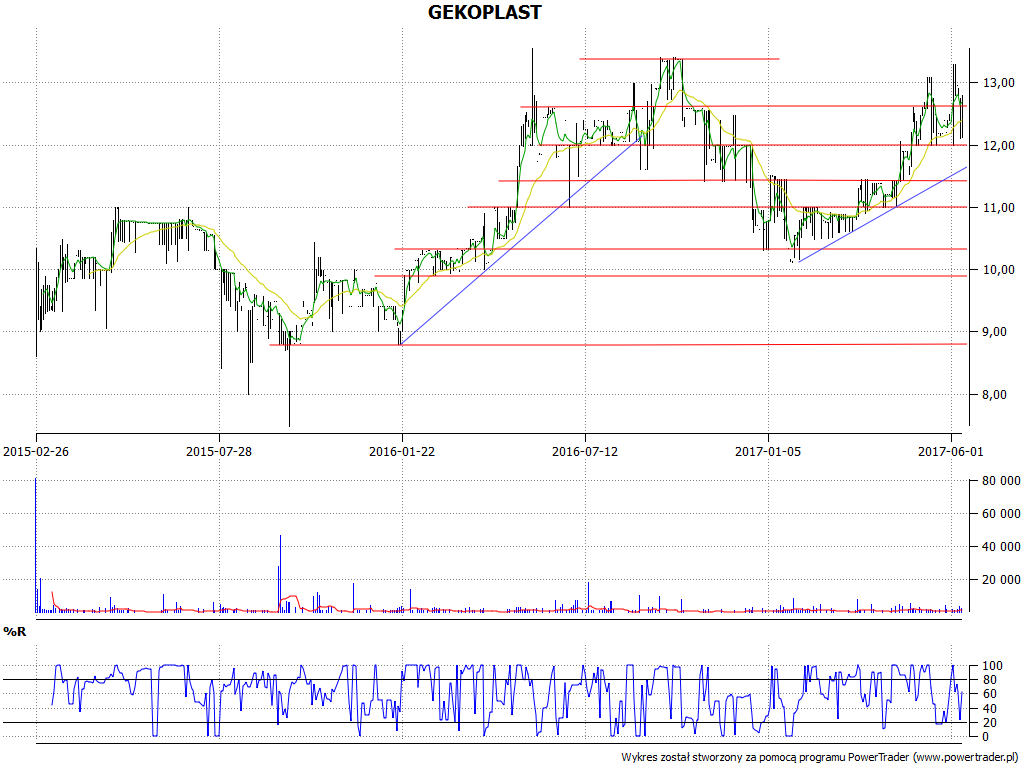Image resolution: width=1024 pixels, height=768 pixels.
Task: Click the 60 000 volume axis label
Action: click(x=1001, y=514)
